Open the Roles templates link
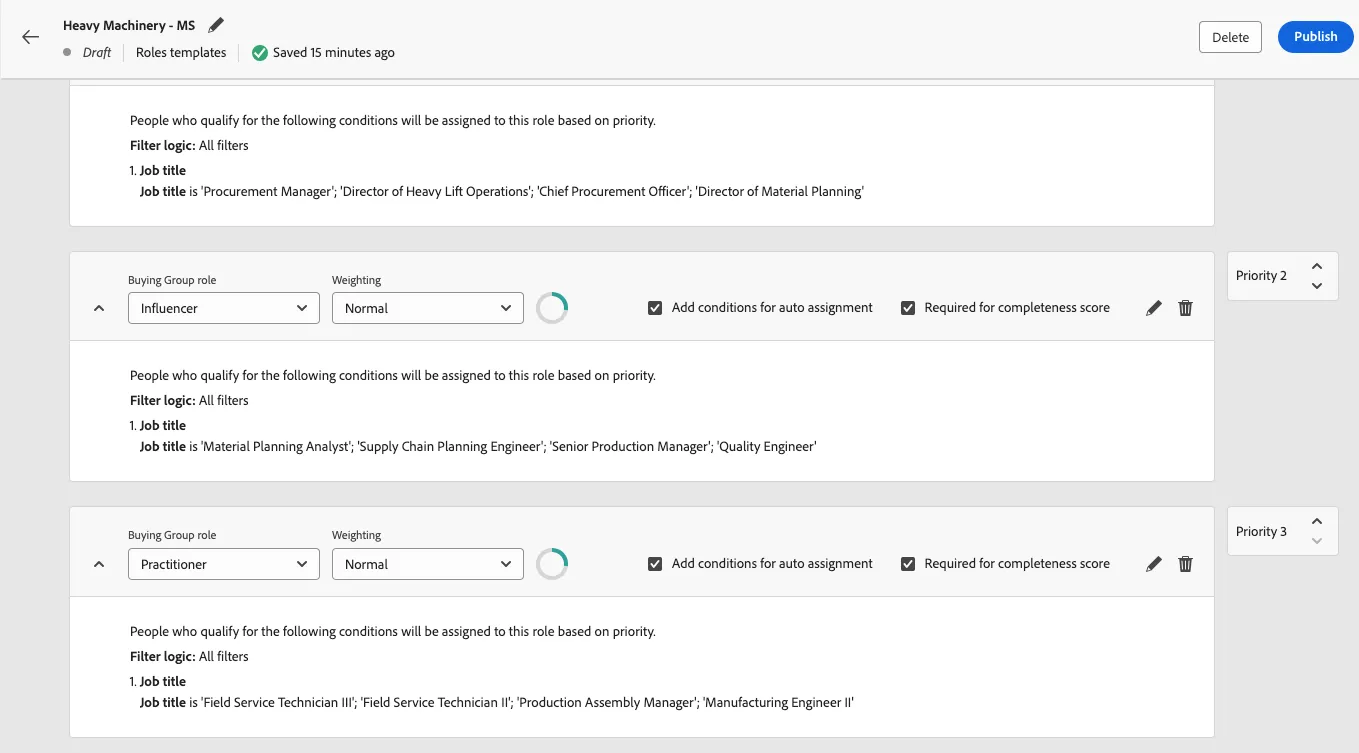This screenshot has height=753, width=1359. (x=181, y=52)
